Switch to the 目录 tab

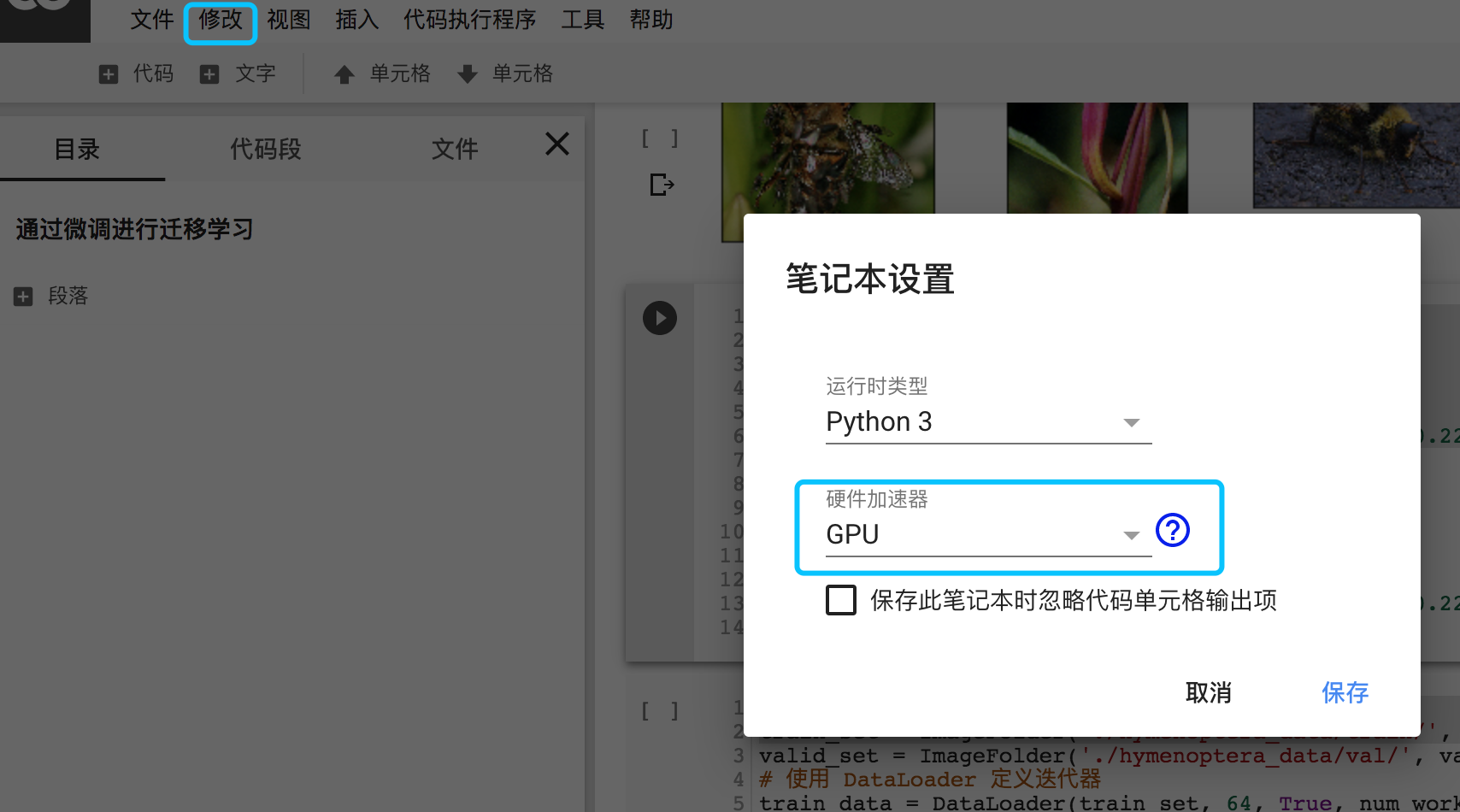click(77, 150)
